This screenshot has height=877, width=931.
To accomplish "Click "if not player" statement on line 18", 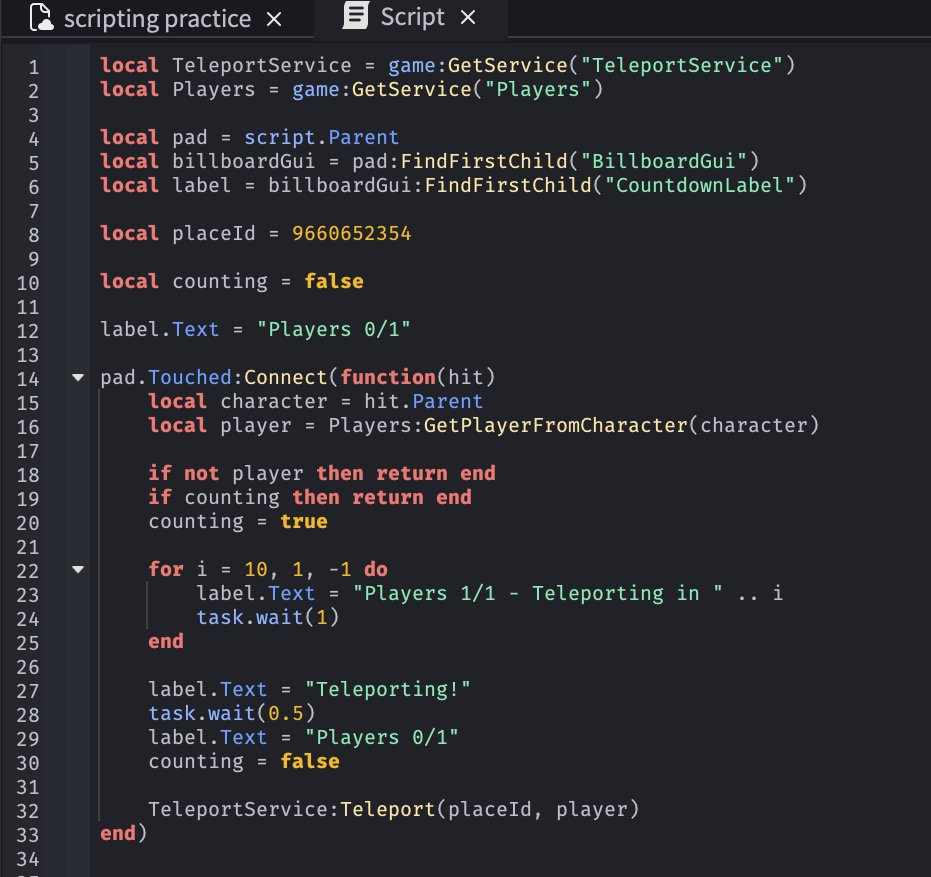I will click(322, 473).
